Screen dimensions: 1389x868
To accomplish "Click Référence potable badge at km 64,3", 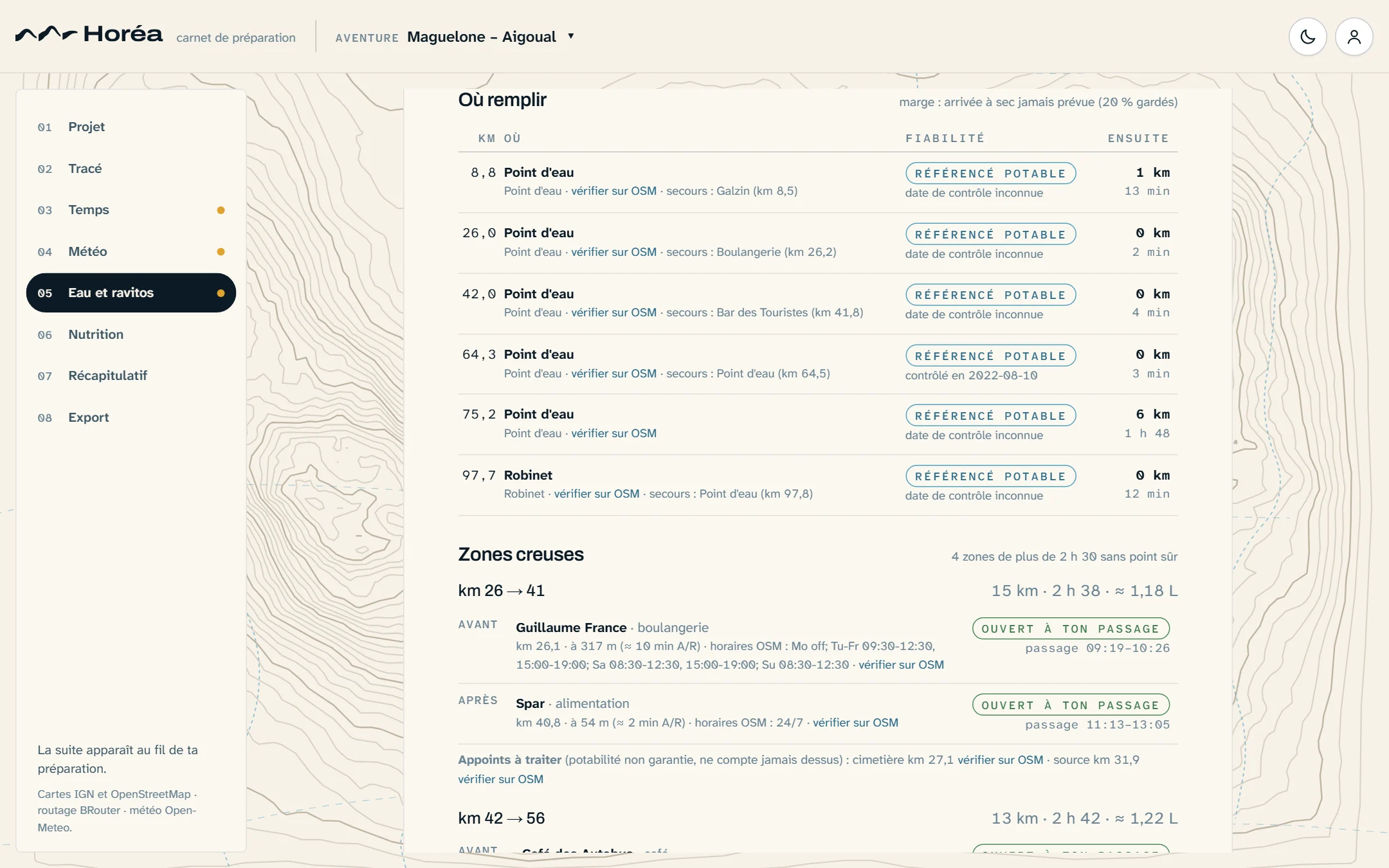I will click(990, 356).
